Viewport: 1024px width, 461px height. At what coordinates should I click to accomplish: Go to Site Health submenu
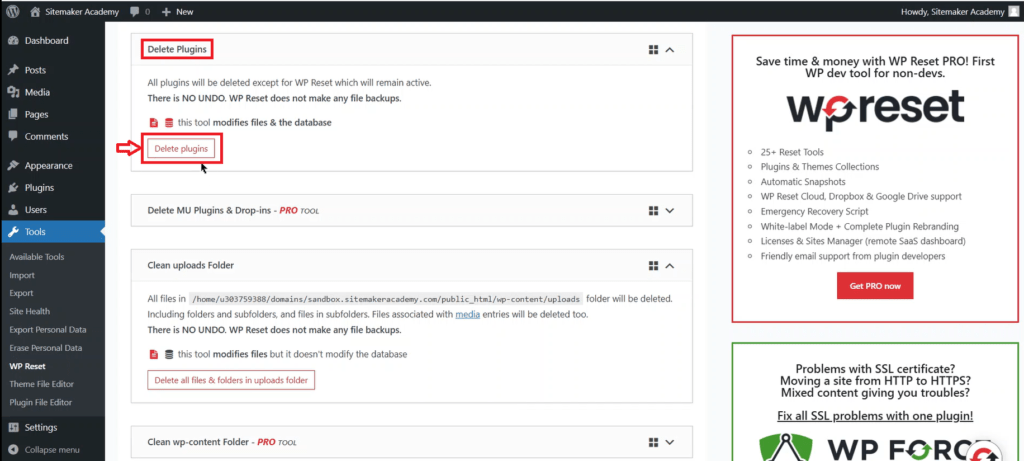pyautogui.click(x=29, y=311)
